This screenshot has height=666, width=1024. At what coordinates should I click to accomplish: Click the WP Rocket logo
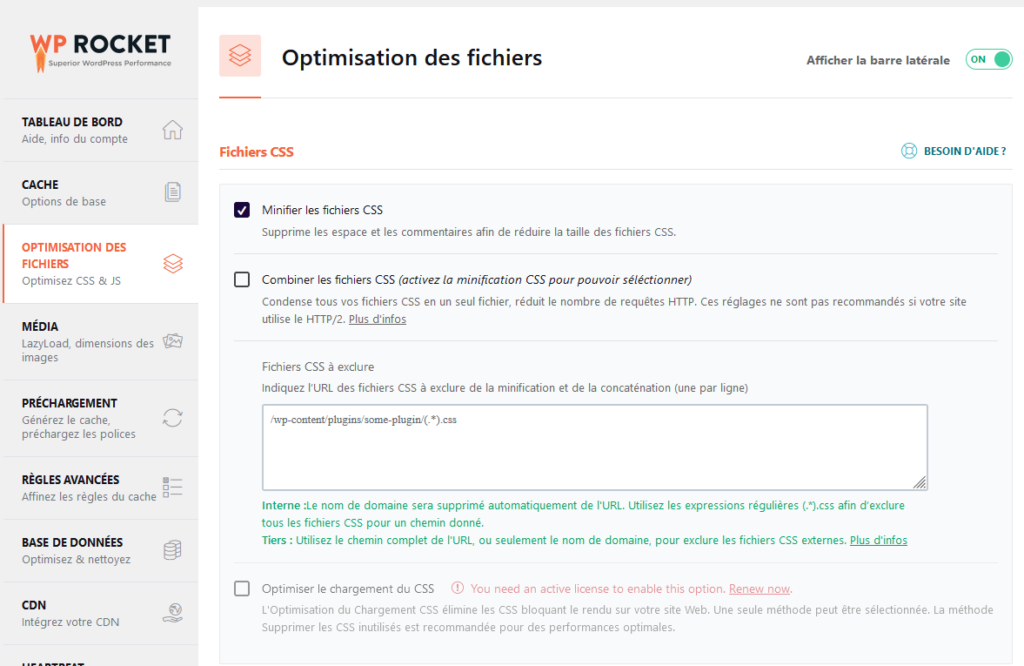coord(101,52)
